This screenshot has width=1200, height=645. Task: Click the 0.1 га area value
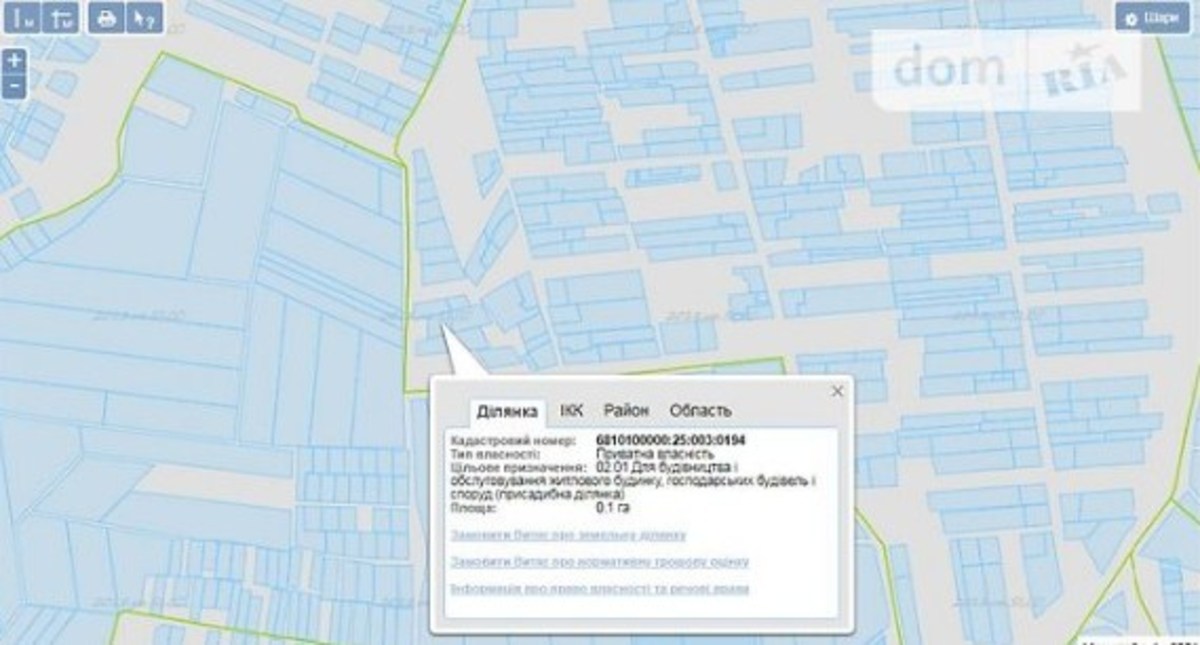point(611,508)
